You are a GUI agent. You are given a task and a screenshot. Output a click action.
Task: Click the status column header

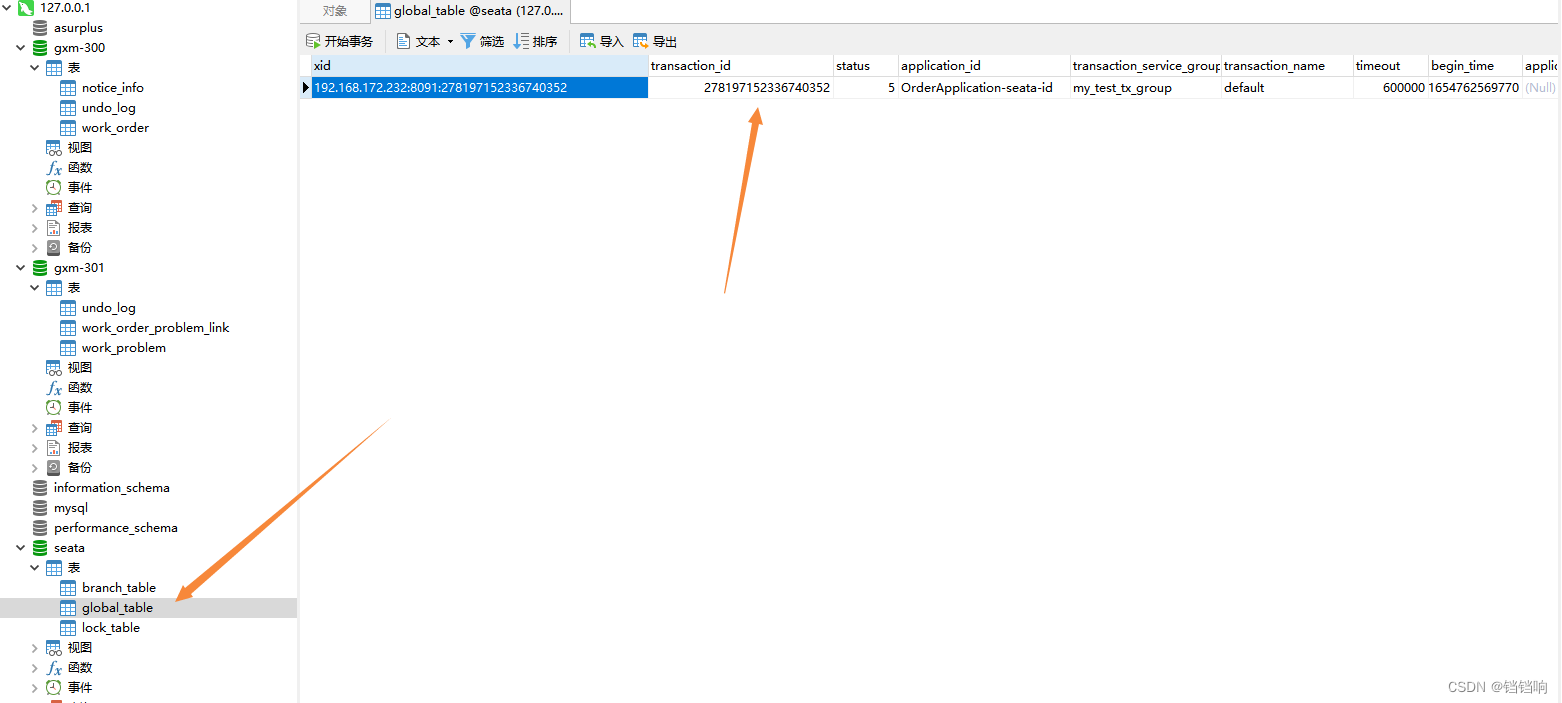tap(866, 66)
